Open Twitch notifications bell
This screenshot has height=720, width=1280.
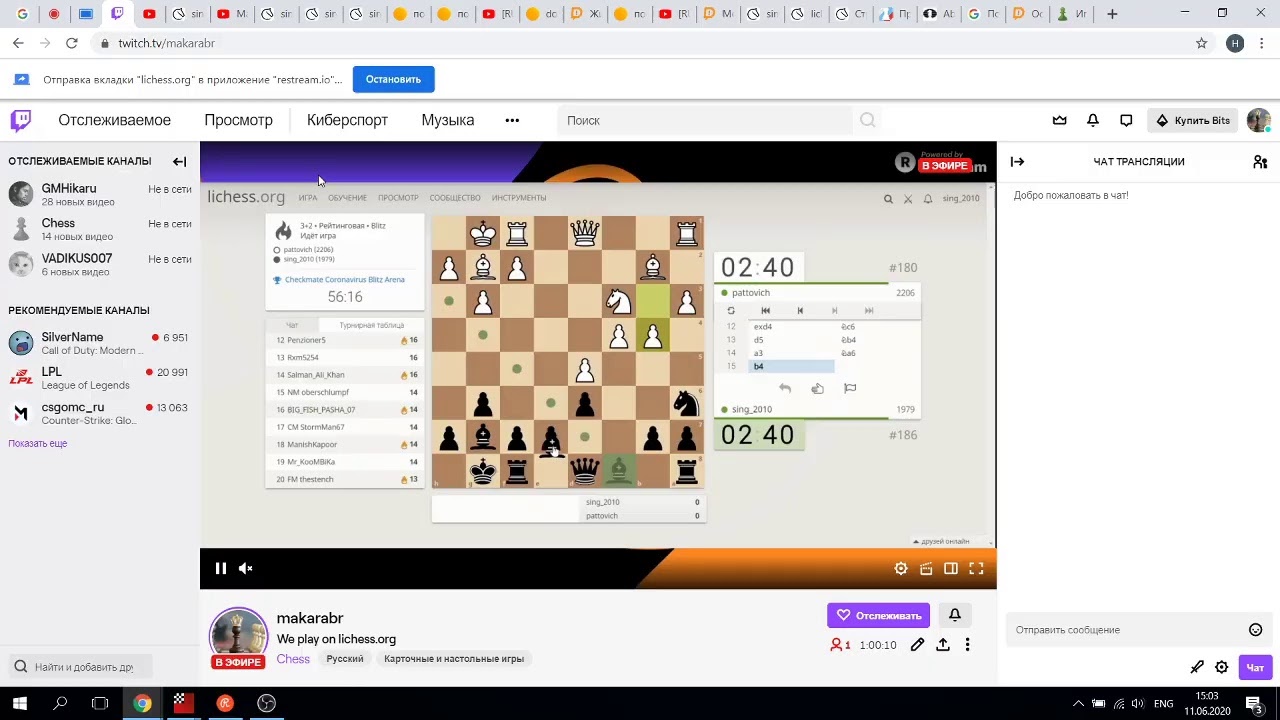(1093, 120)
